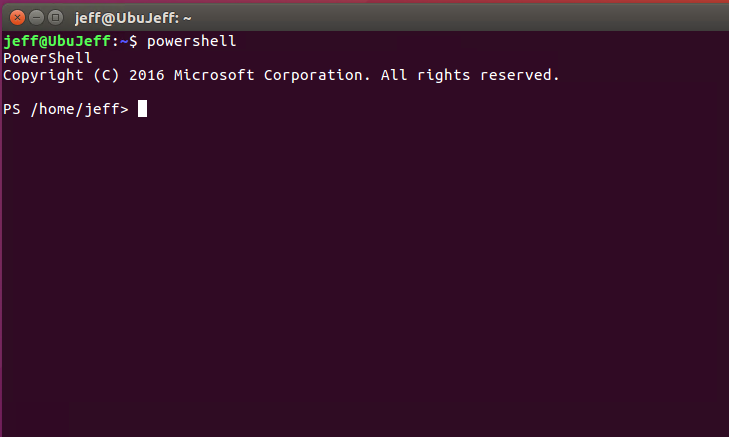This screenshot has height=437, width=729.
Task: Click the white block cursor
Action: click(x=142, y=109)
